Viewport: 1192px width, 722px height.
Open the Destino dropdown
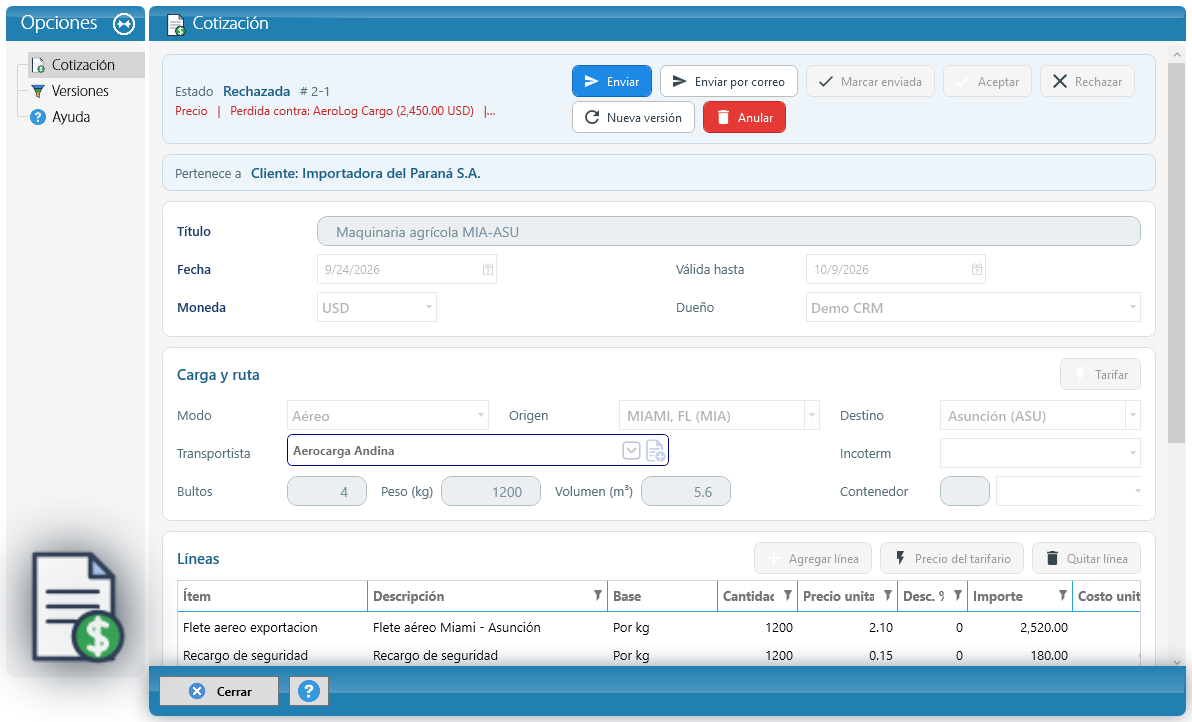1133,416
